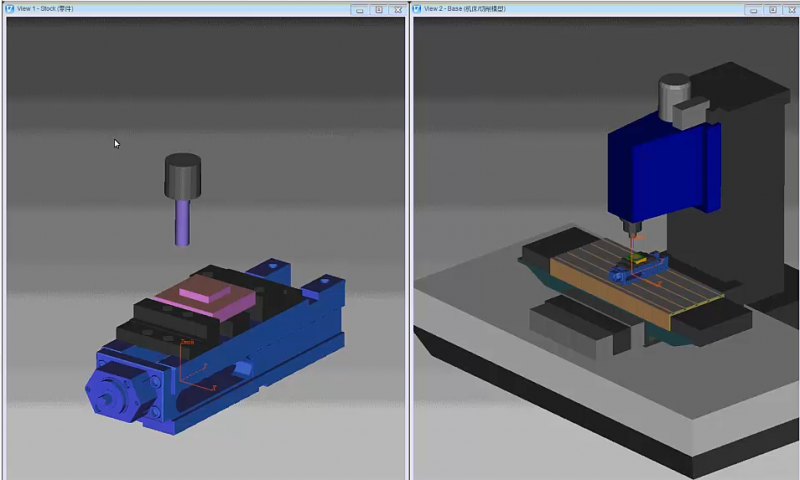Close the View 1 Stock window
The image size is (800, 480).
(x=398, y=9)
